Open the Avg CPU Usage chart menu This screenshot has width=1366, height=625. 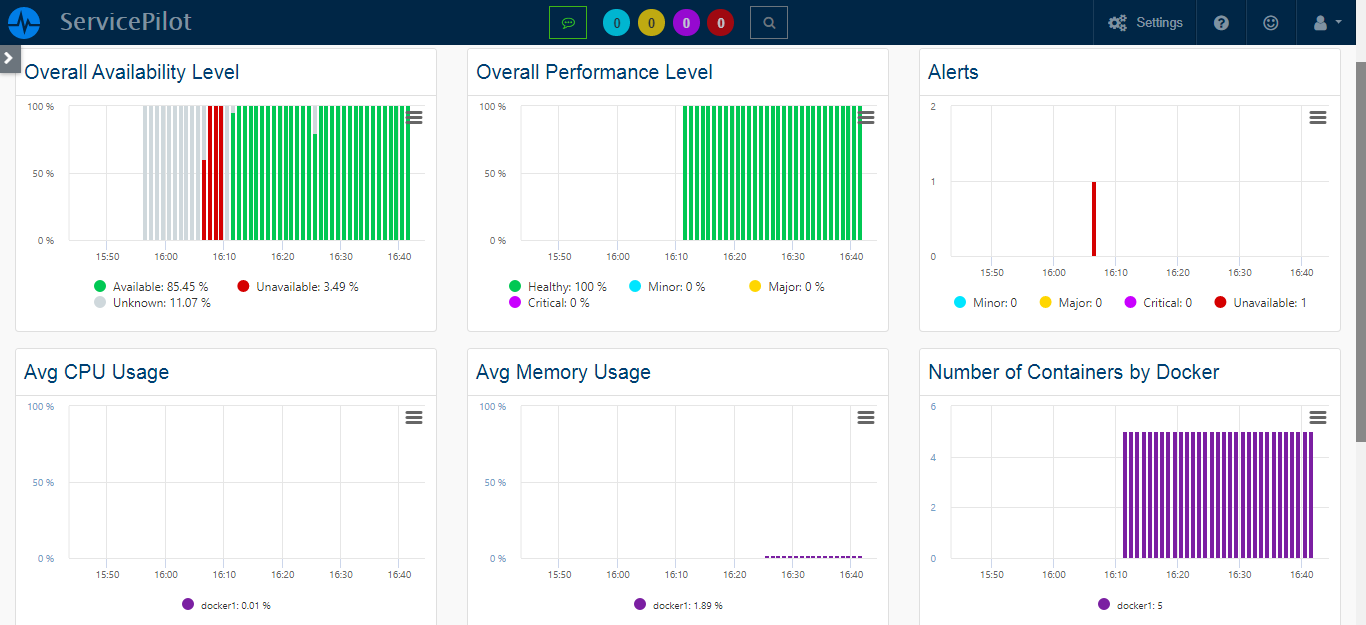click(x=414, y=418)
